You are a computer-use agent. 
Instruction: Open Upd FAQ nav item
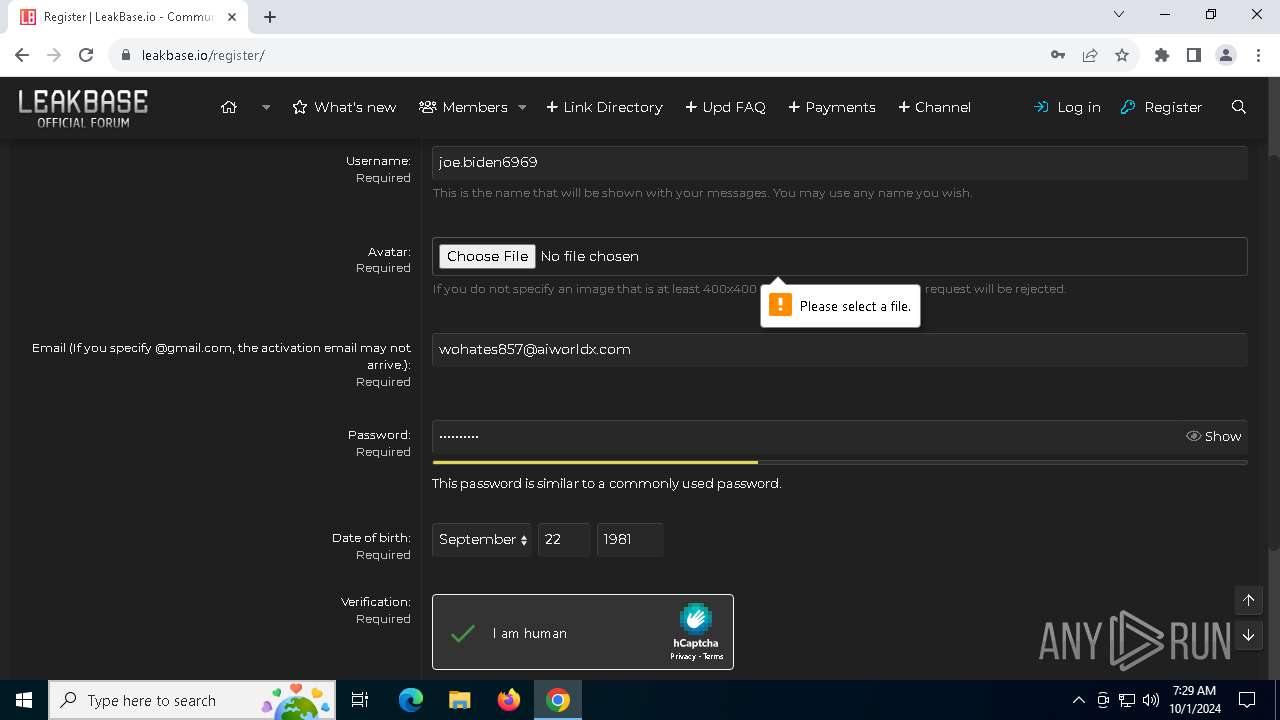pos(725,107)
